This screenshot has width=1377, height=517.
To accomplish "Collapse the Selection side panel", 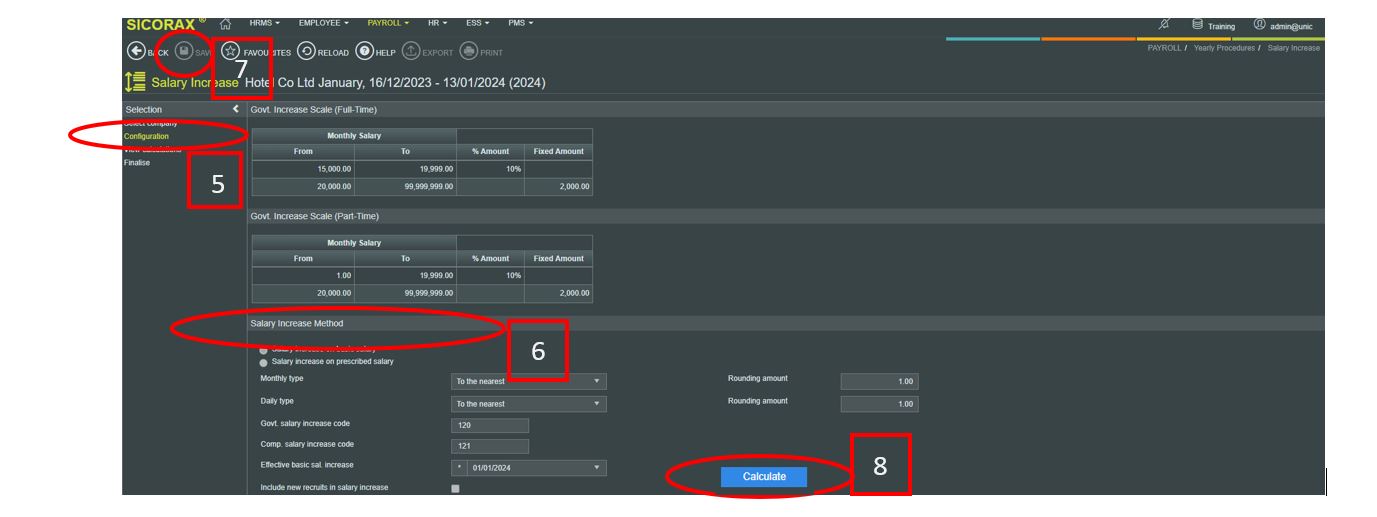I will pos(235,109).
